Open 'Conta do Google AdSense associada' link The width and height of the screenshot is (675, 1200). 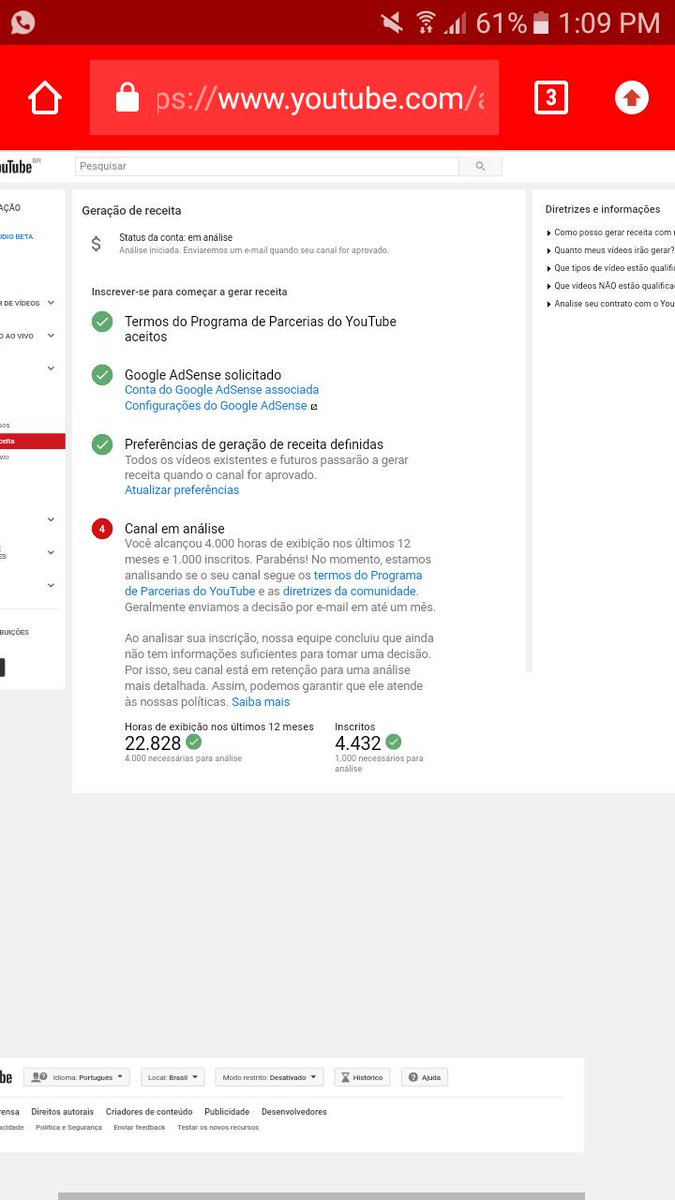tap(221, 390)
